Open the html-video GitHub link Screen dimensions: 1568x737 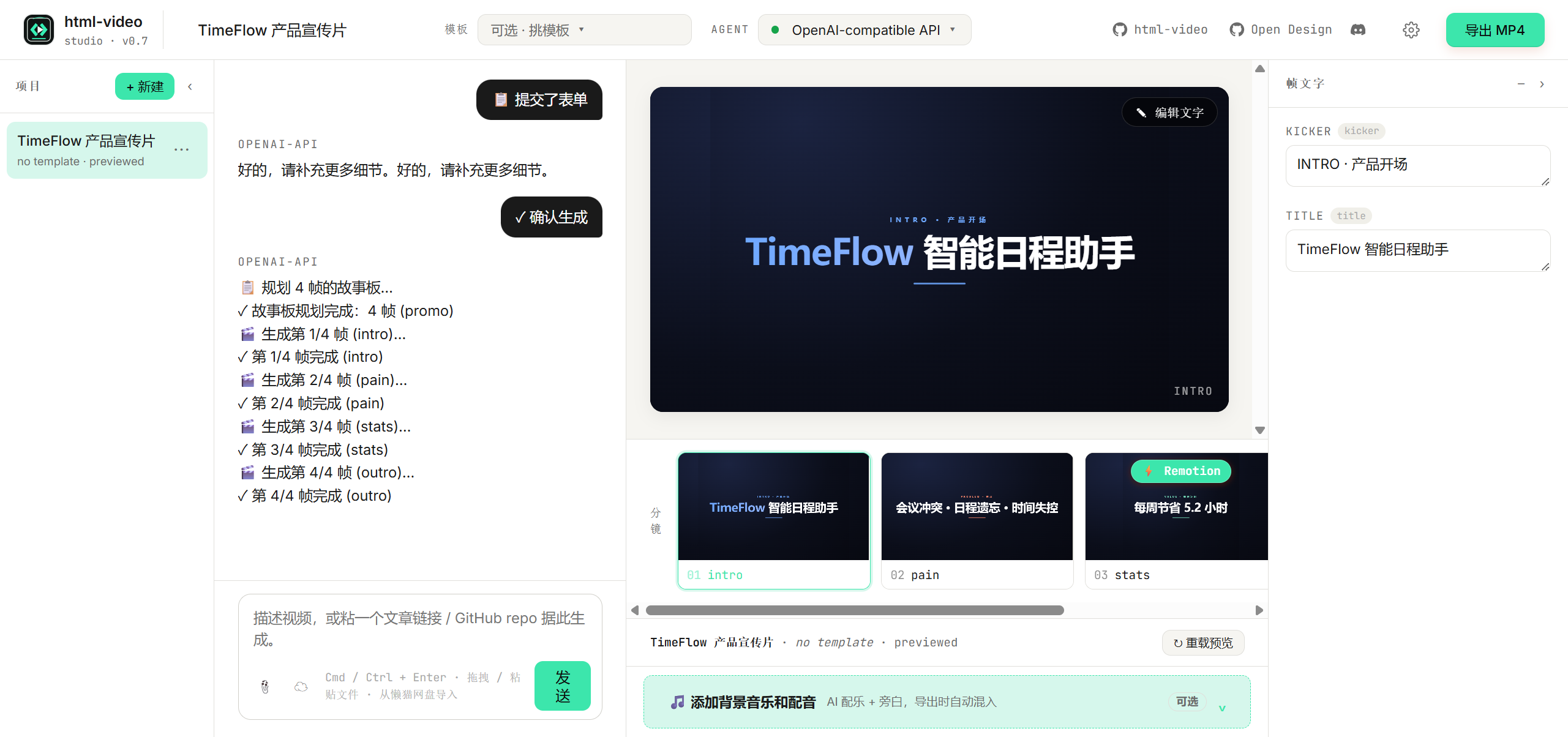[1160, 29]
